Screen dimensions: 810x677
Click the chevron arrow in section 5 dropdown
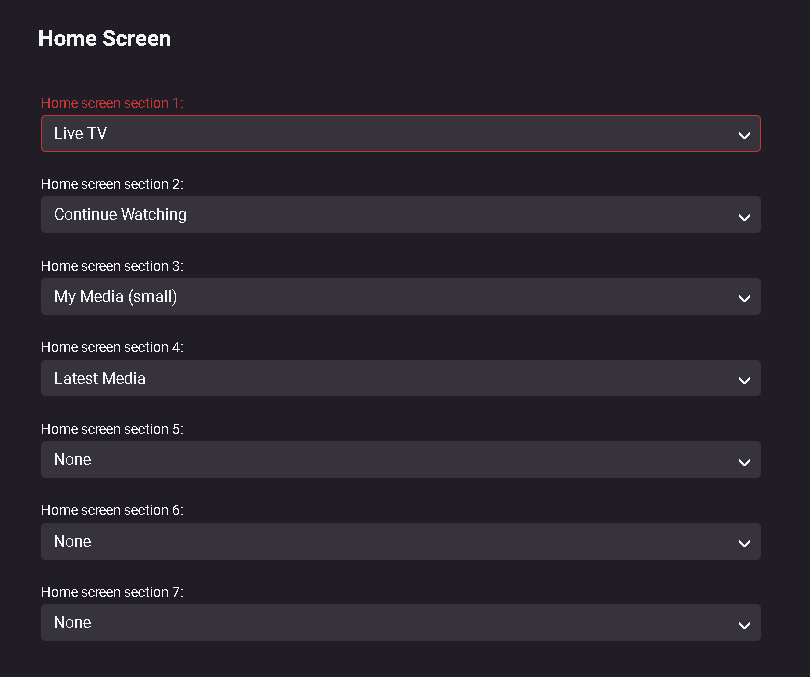pyautogui.click(x=743, y=461)
